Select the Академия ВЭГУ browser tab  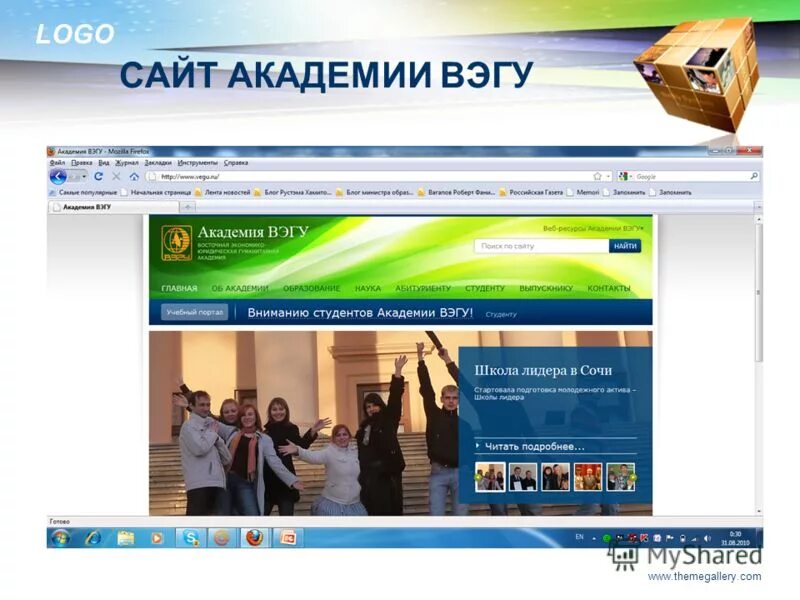[114, 207]
